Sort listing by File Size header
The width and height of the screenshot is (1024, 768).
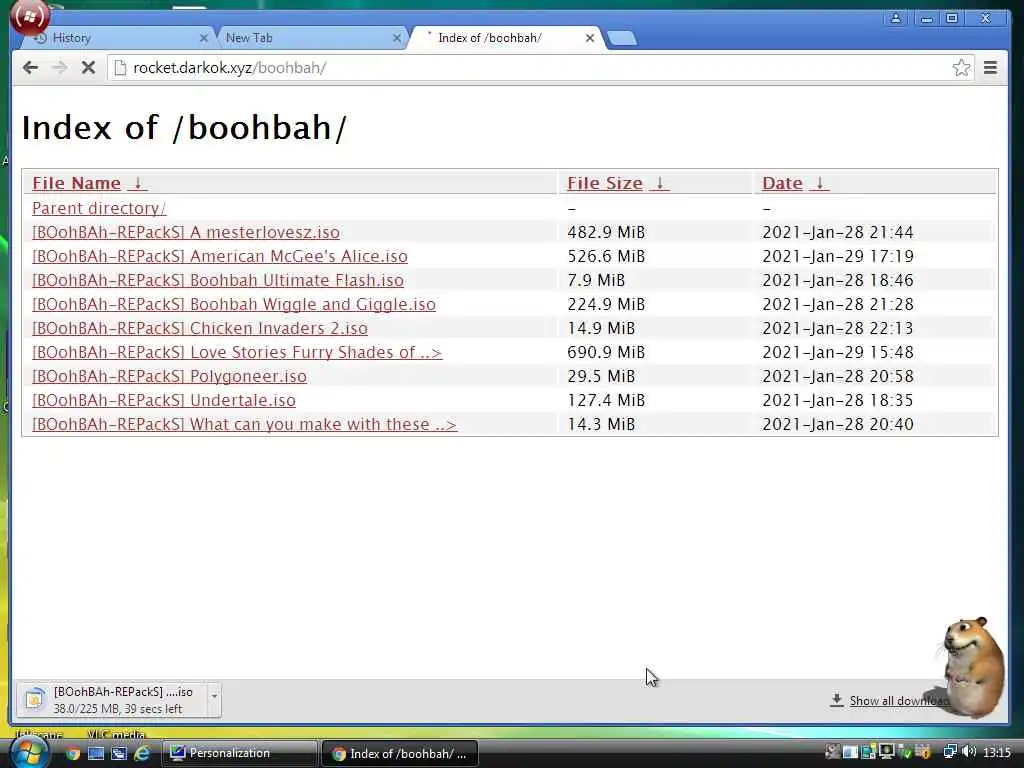click(x=605, y=183)
